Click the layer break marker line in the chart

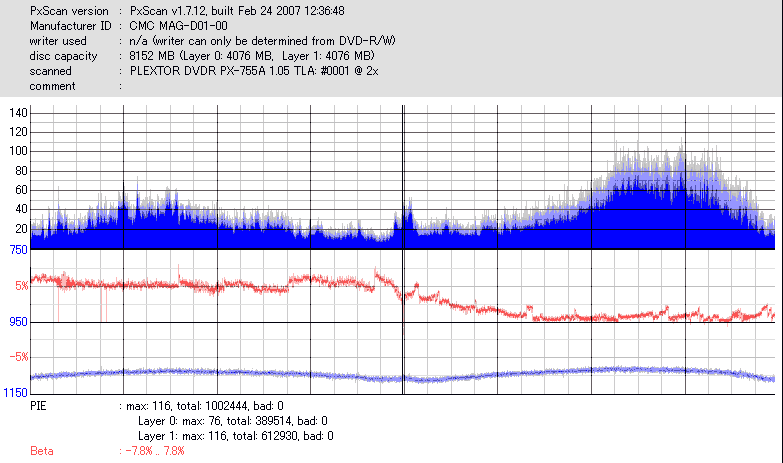[x=403, y=250]
